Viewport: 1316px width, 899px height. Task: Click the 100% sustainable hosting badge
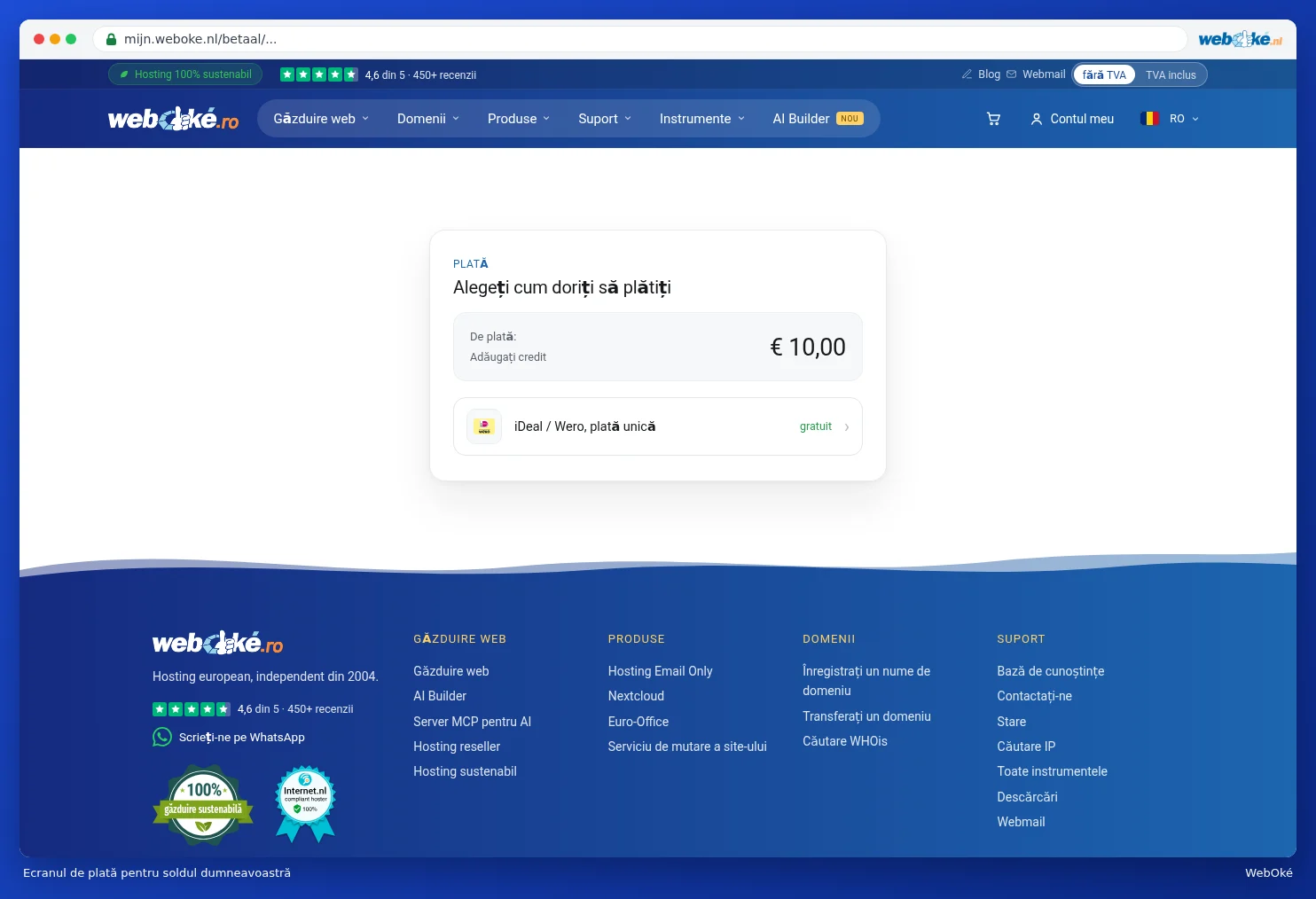pyautogui.click(x=203, y=805)
